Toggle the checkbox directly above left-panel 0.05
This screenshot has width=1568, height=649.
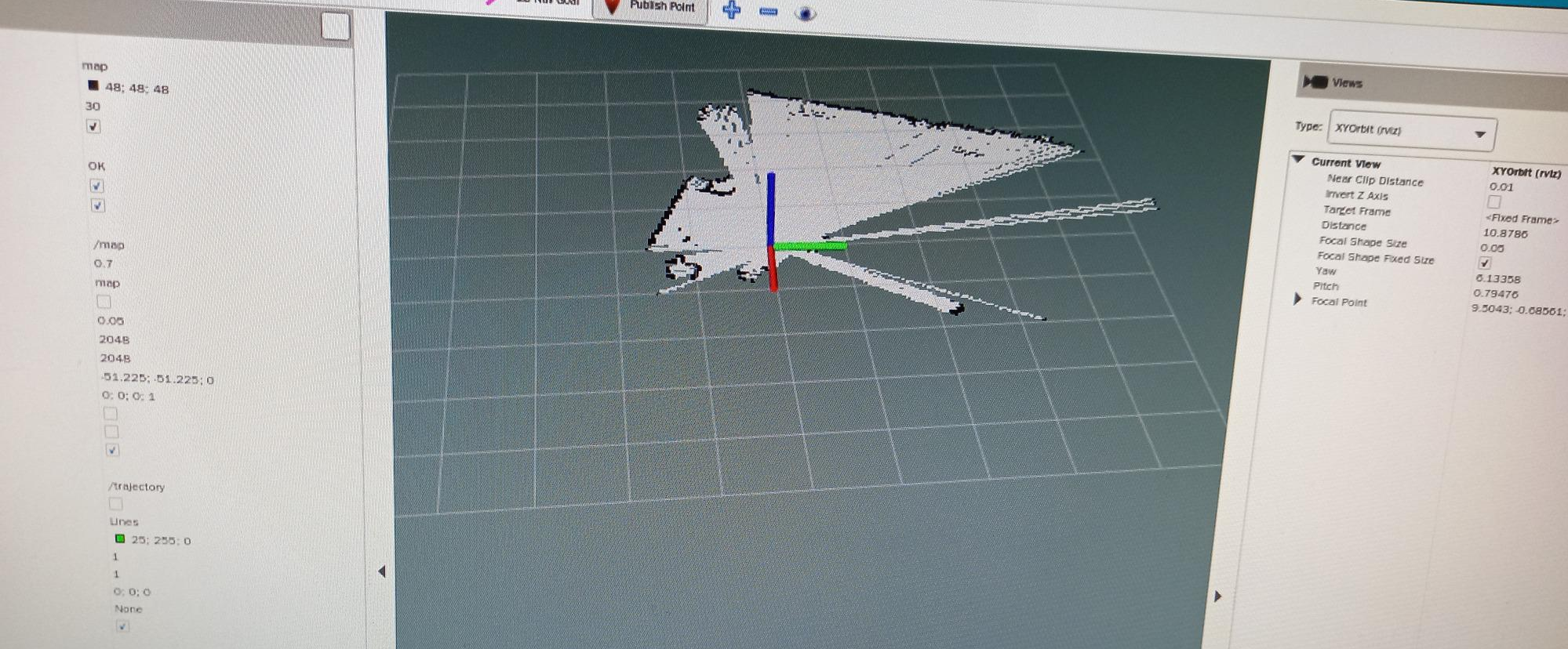click(104, 301)
